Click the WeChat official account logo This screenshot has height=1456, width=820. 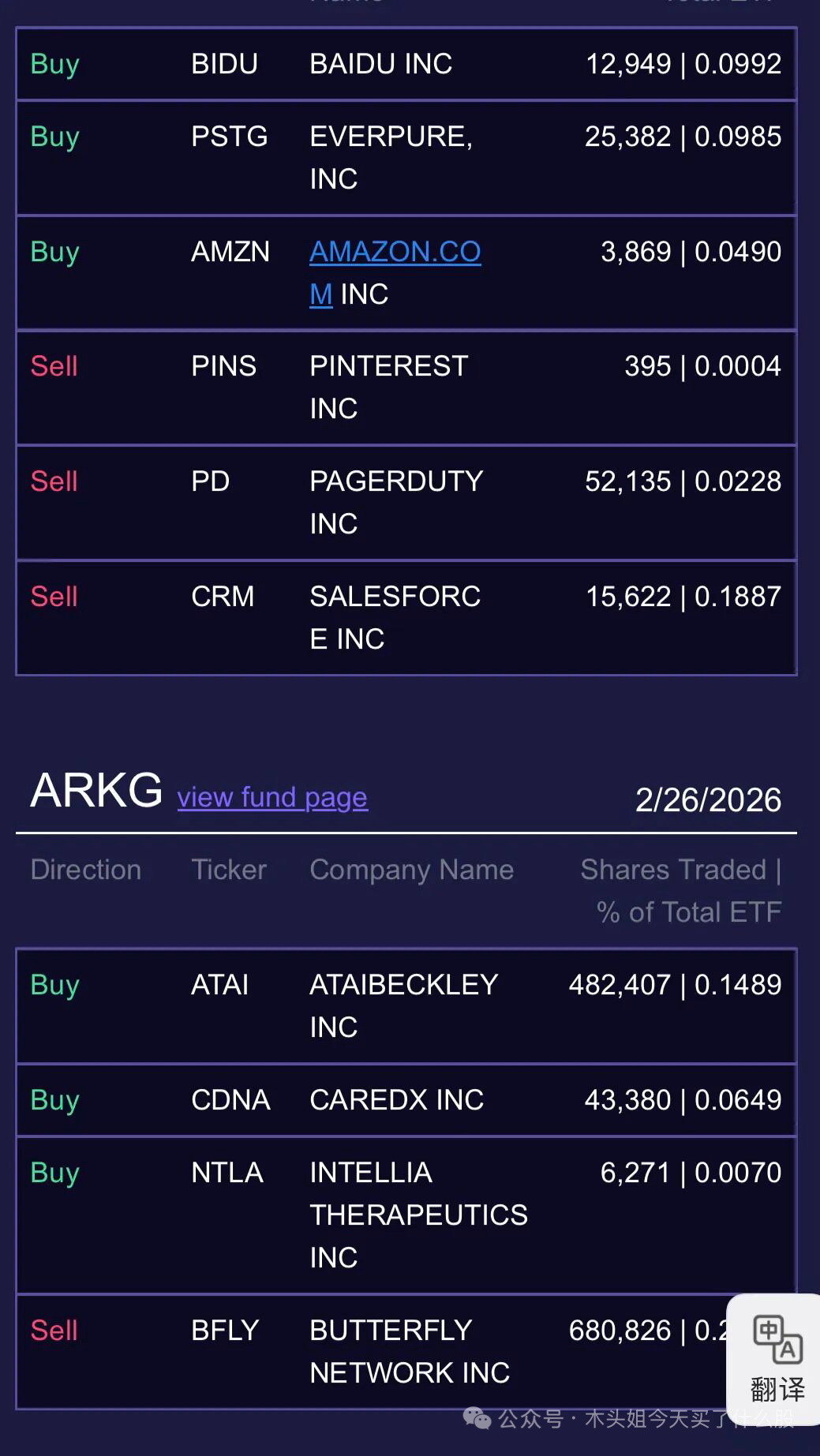click(x=476, y=1418)
